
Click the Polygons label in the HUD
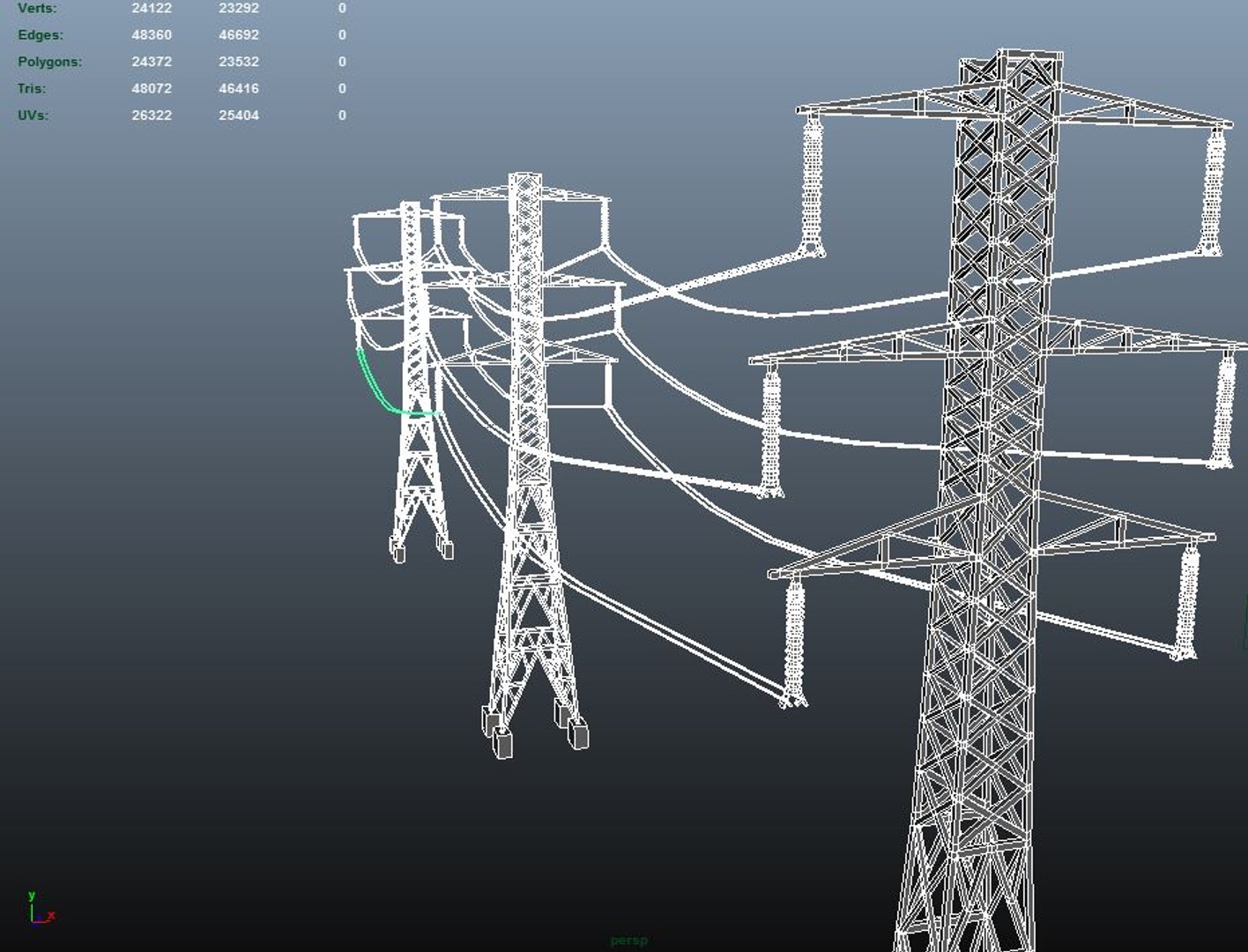click(50, 62)
